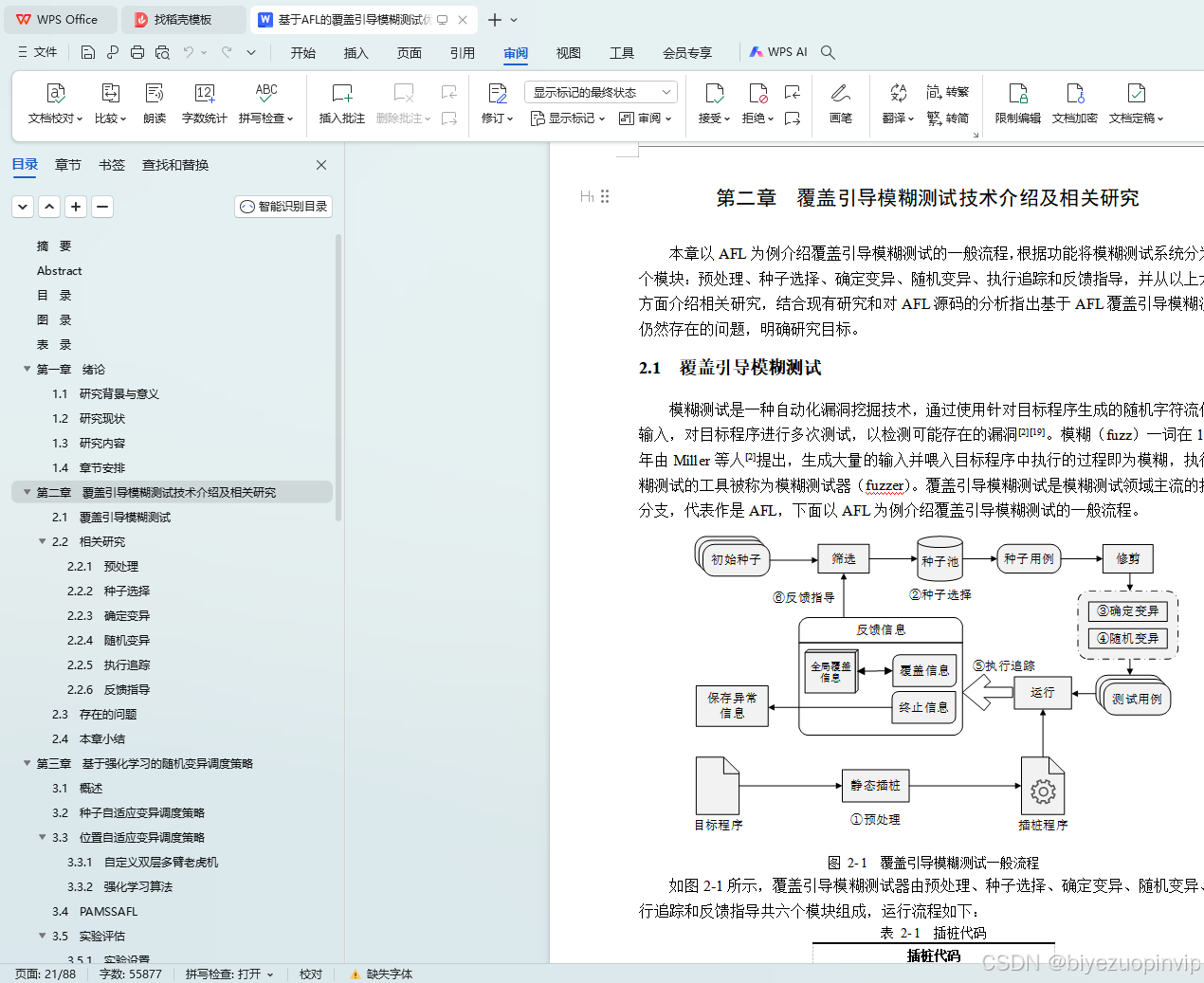Collapse the 第二章 outline node
This screenshot has height=983, width=1204.
(27, 492)
